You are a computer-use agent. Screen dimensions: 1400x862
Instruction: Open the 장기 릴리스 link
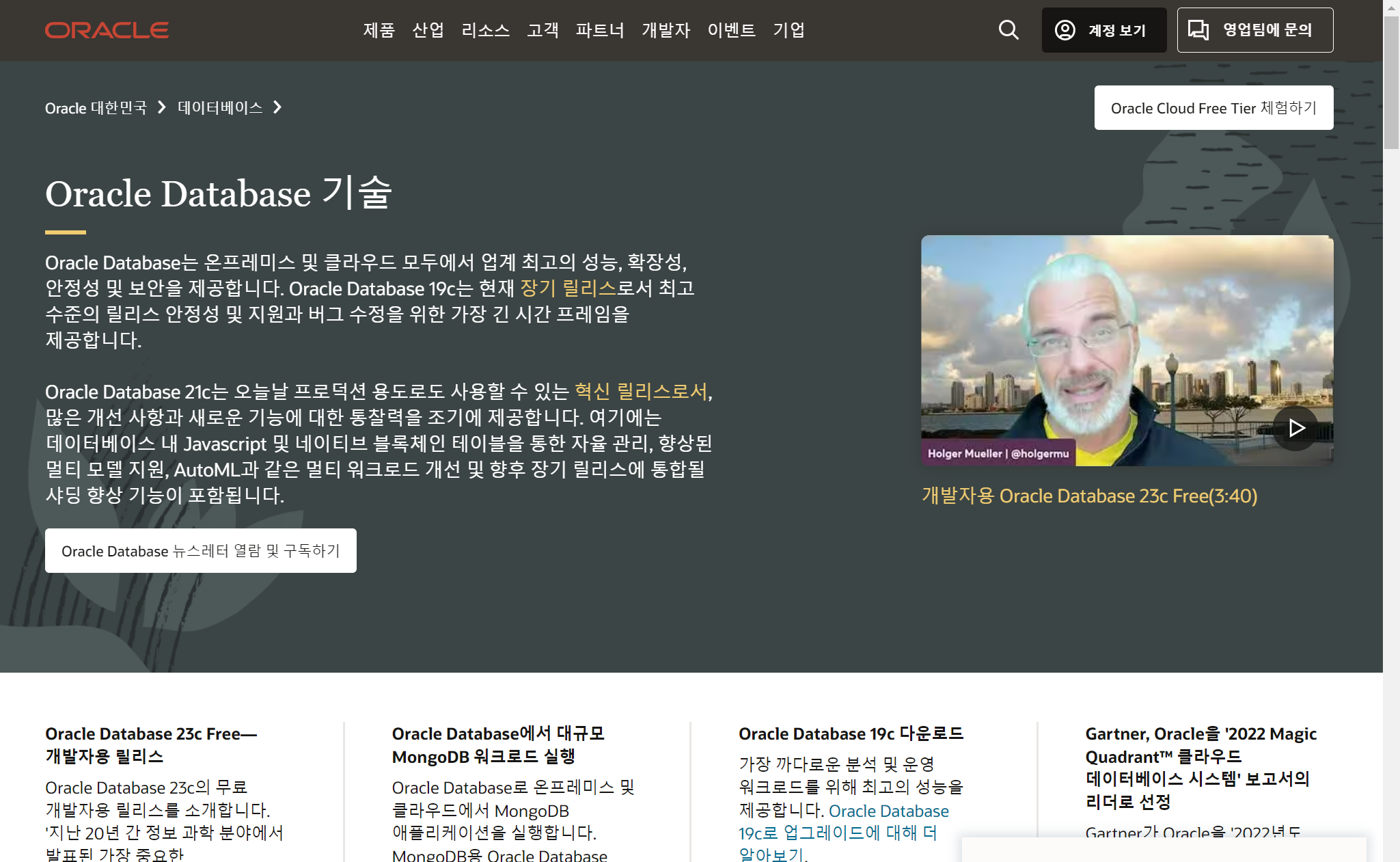pyautogui.click(x=568, y=288)
